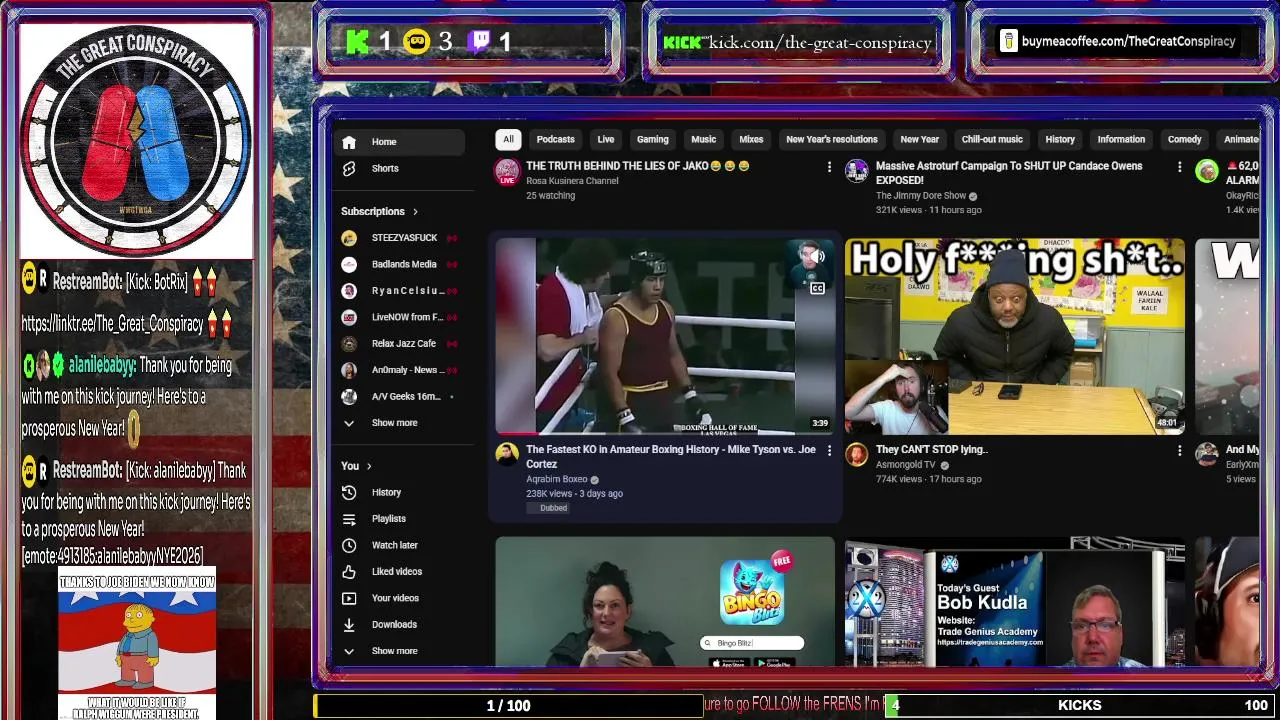Toggle closed captions on boxing video preview
Image resolution: width=1280 pixels, height=720 pixels.
(x=817, y=288)
